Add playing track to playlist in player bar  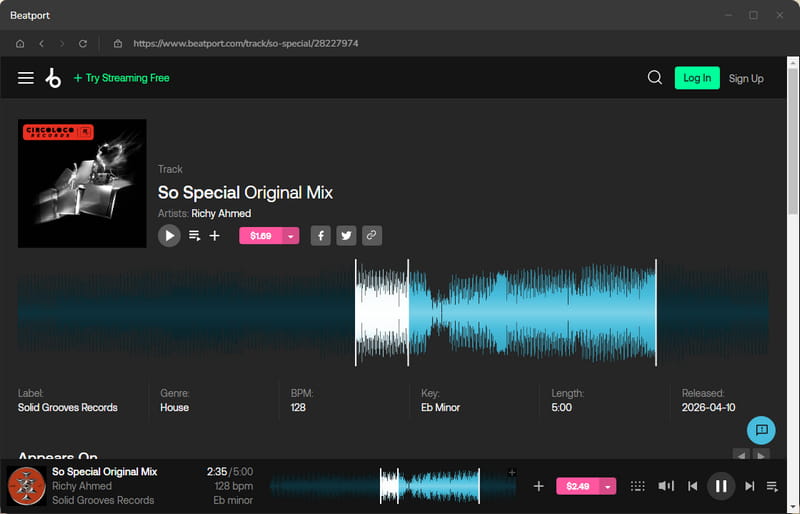tap(538, 486)
